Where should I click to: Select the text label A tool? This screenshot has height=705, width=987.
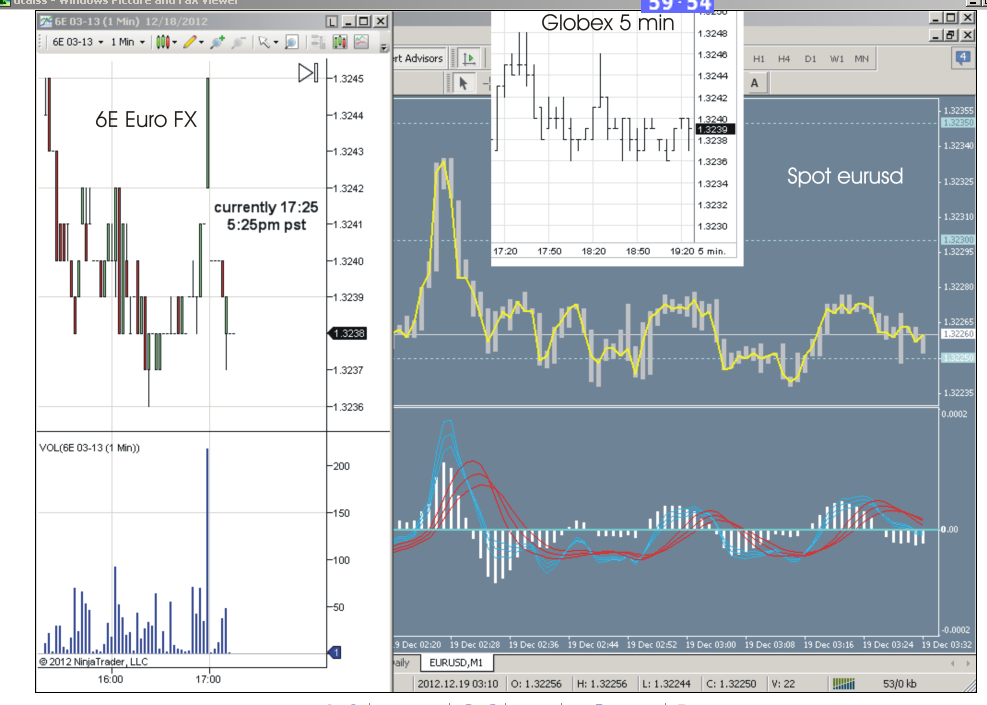tap(754, 83)
